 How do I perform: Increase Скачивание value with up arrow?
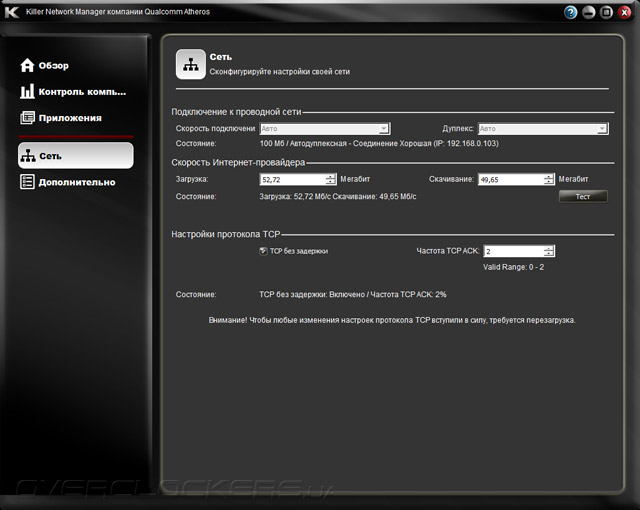(x=549, y=177)
